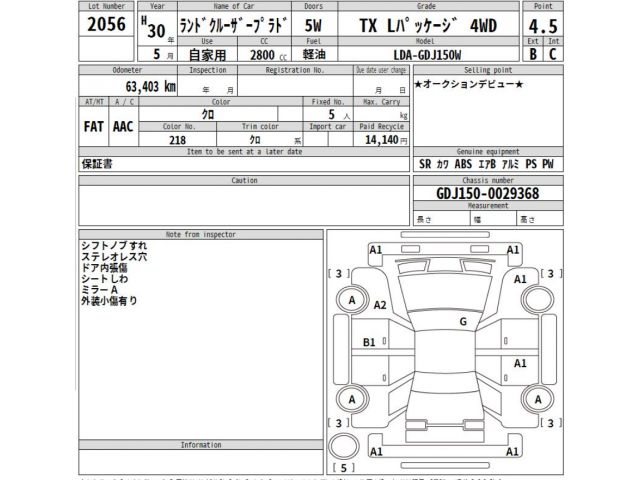Click the A2 damage mark on fender
The height and width of the screenshot is (480, 640).
point(380,305)
